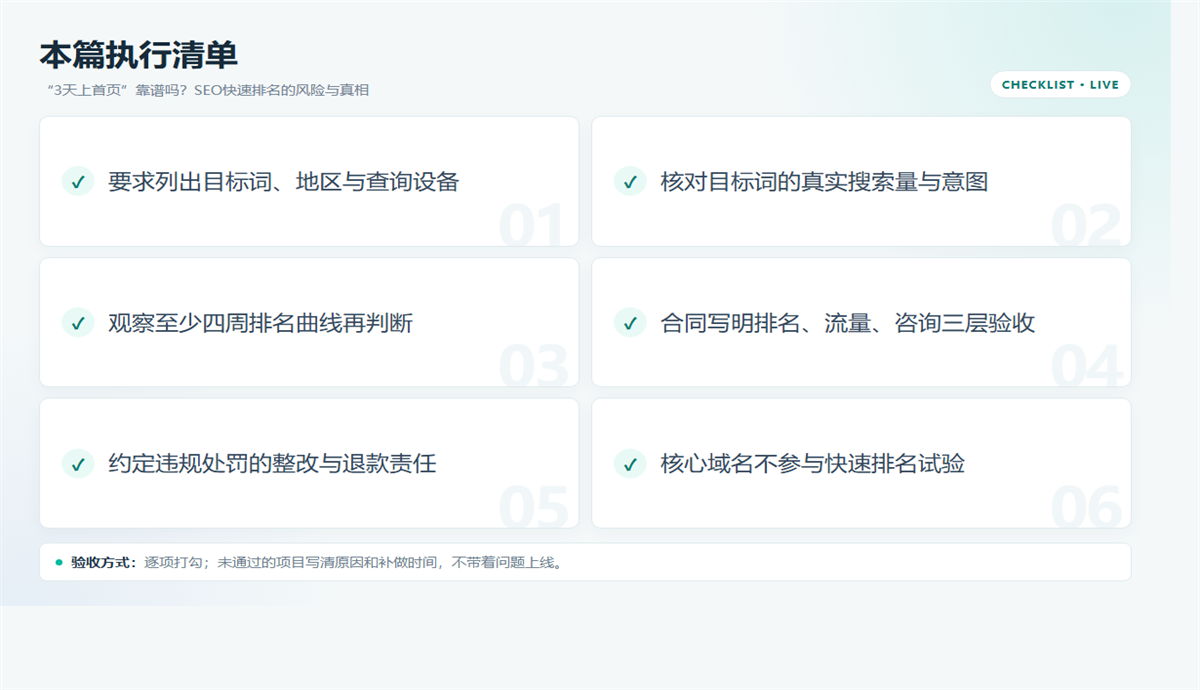Click the checkmark beside 观察至少四周排名曲线再判断
Image resolution: width=1200 pixels, height=690 pixels.
coord(78,322)
